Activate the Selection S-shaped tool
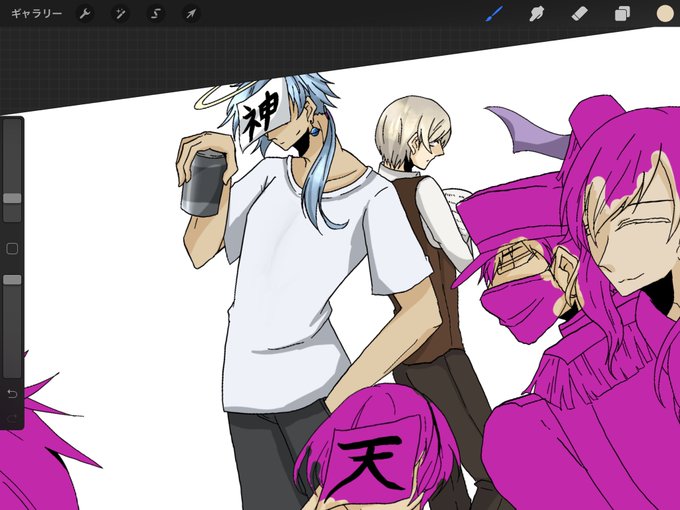The image size is (680, 510). pos(156,14)
